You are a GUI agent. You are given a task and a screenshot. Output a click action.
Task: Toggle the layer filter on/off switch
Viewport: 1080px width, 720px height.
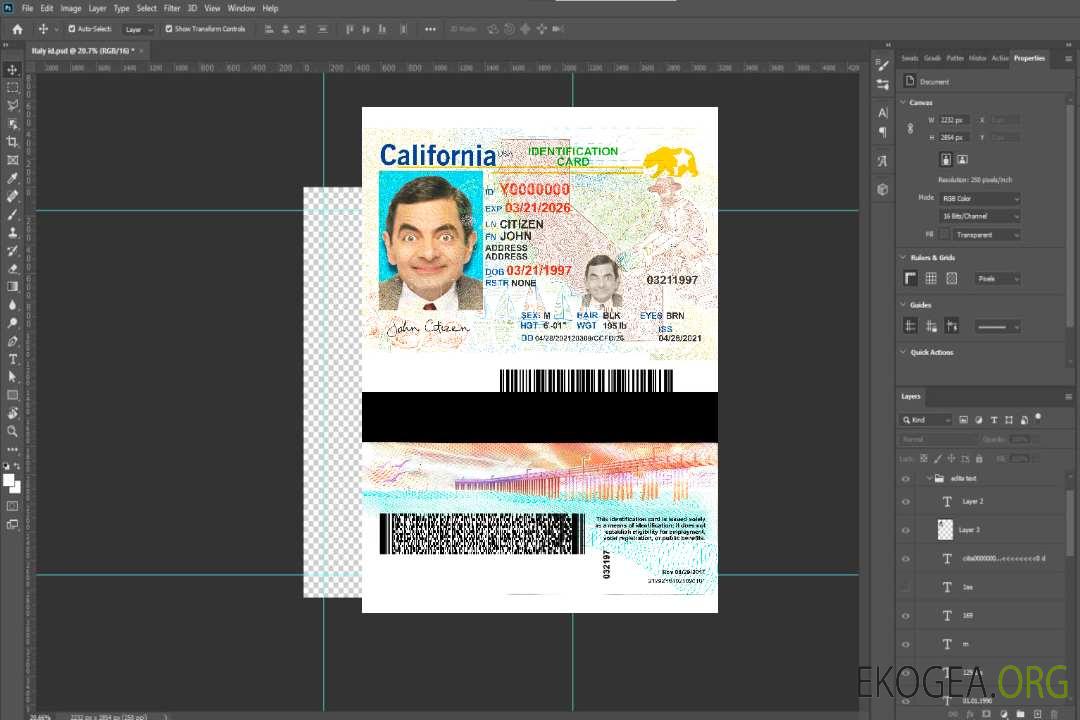(1038, 417)
